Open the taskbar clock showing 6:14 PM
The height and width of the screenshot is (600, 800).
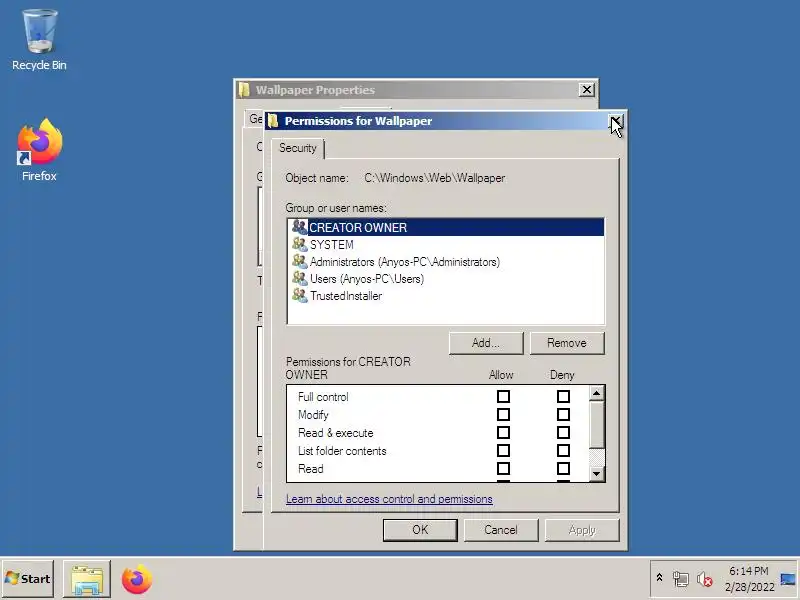click(x=749, y=579)
